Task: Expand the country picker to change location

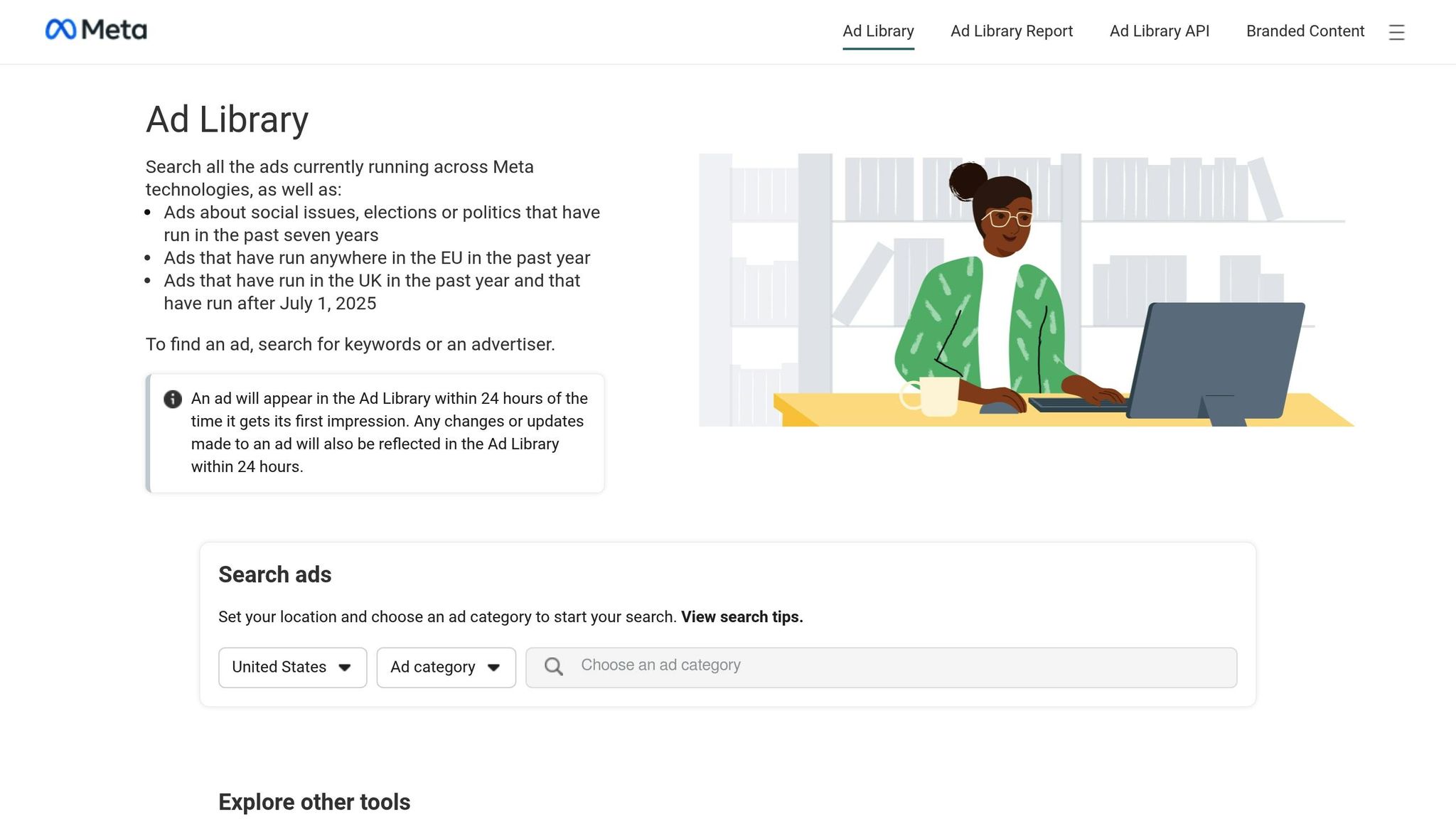Action: [291, 668]
